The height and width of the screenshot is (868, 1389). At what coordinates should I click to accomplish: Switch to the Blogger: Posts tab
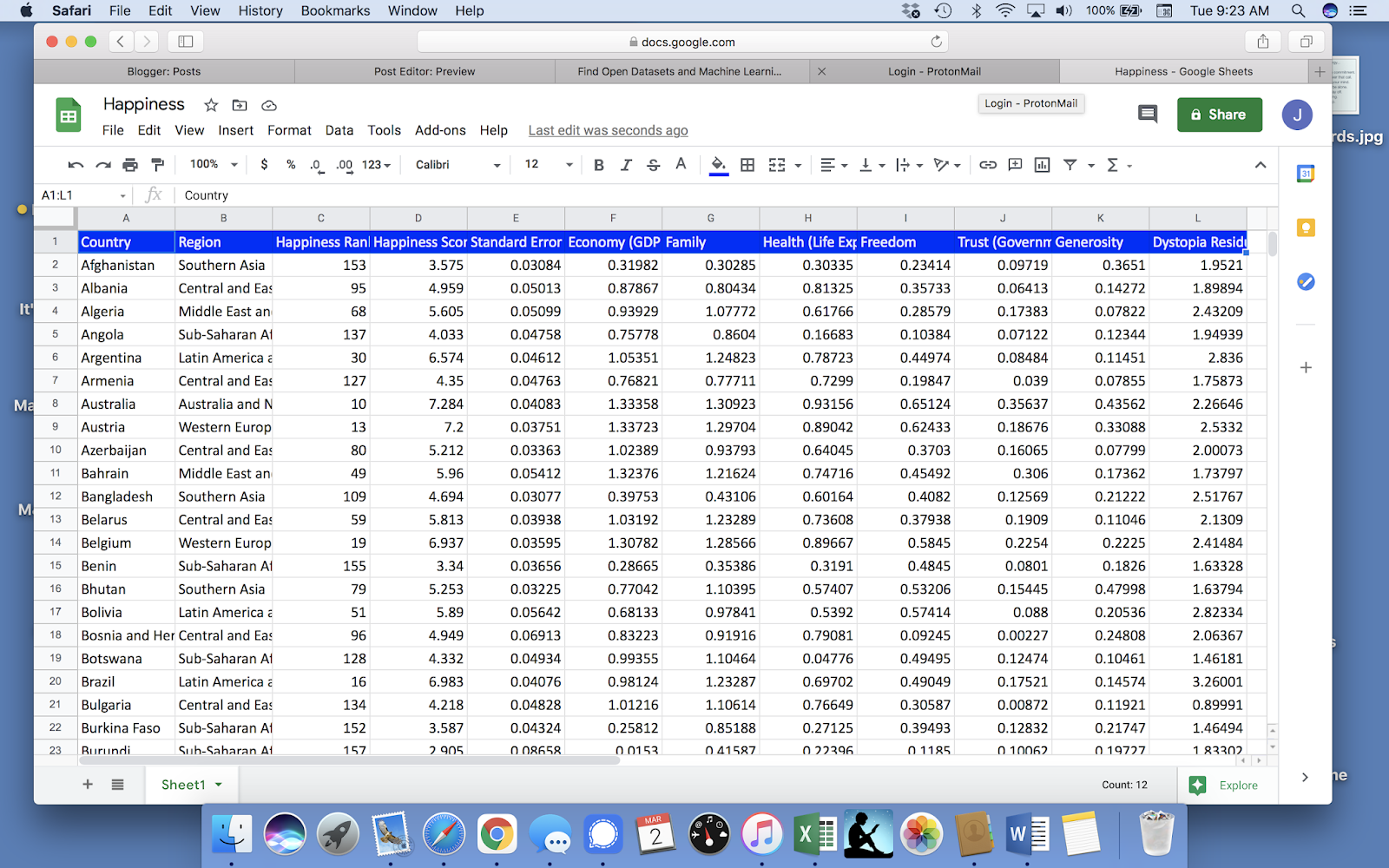164,71
